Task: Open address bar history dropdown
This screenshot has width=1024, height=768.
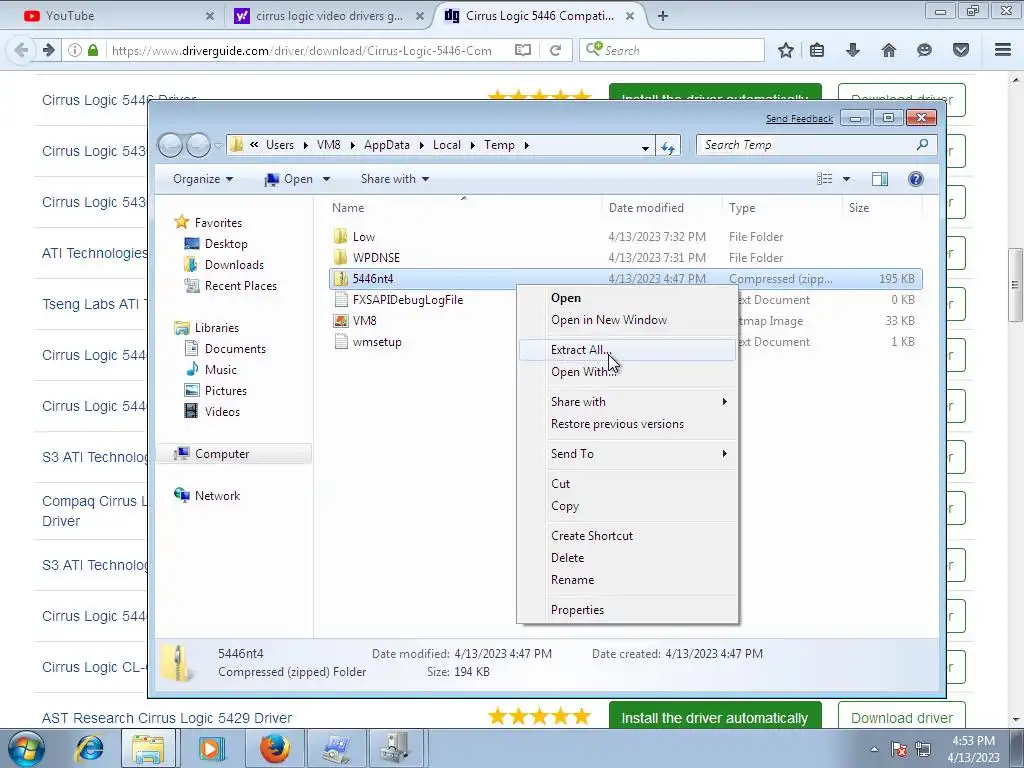Action: pyautogui.click(x=645, y=146)
